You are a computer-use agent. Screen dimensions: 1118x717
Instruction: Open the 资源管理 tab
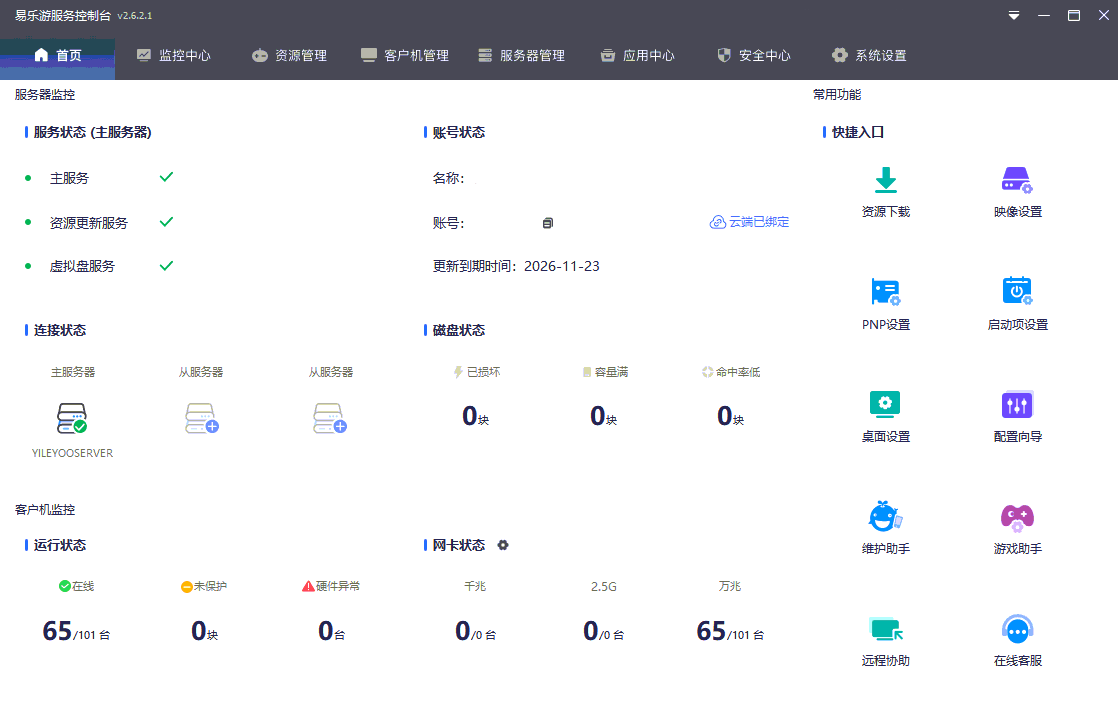tap(289, 56)
